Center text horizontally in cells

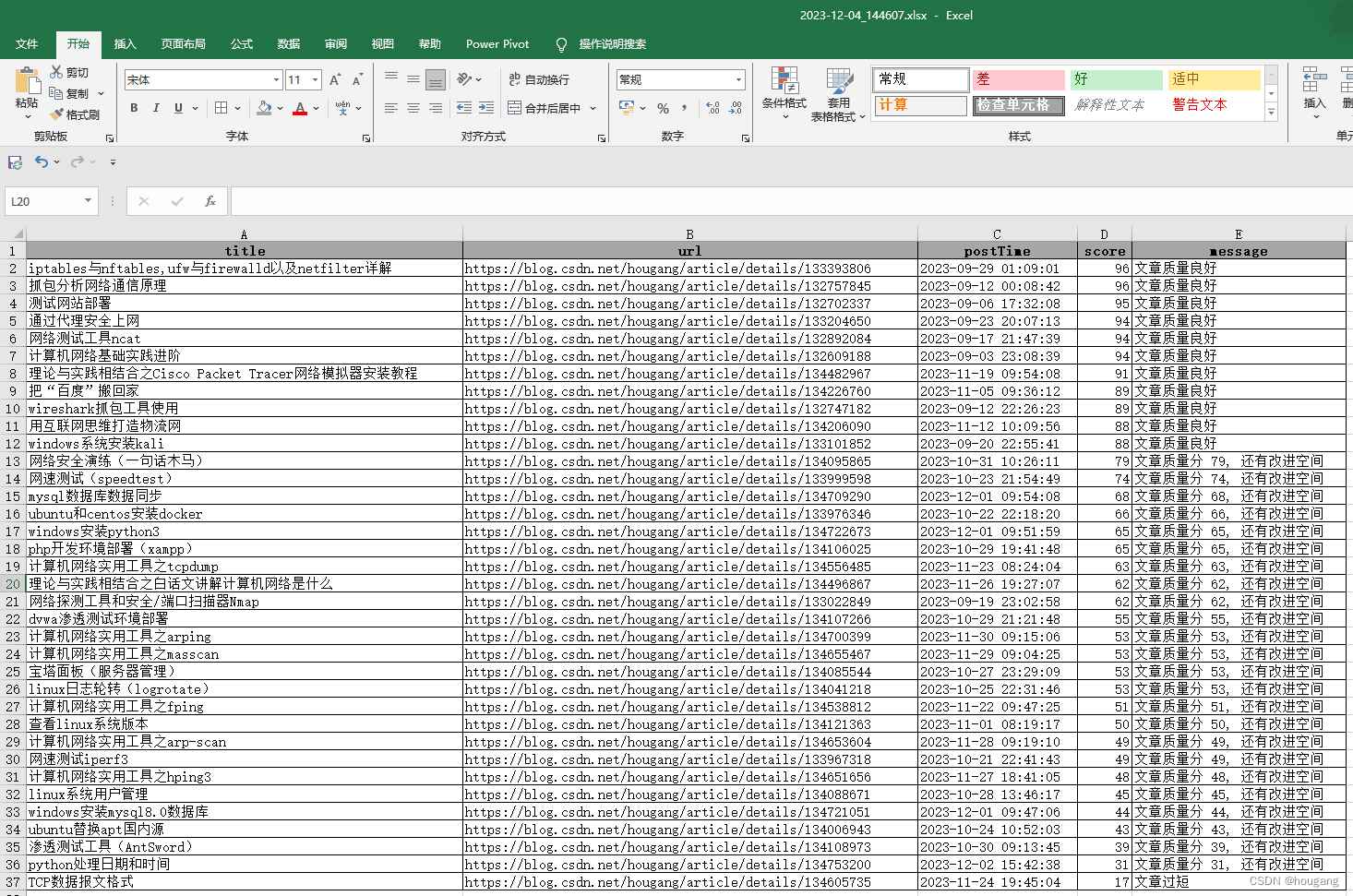click(413, 108)
